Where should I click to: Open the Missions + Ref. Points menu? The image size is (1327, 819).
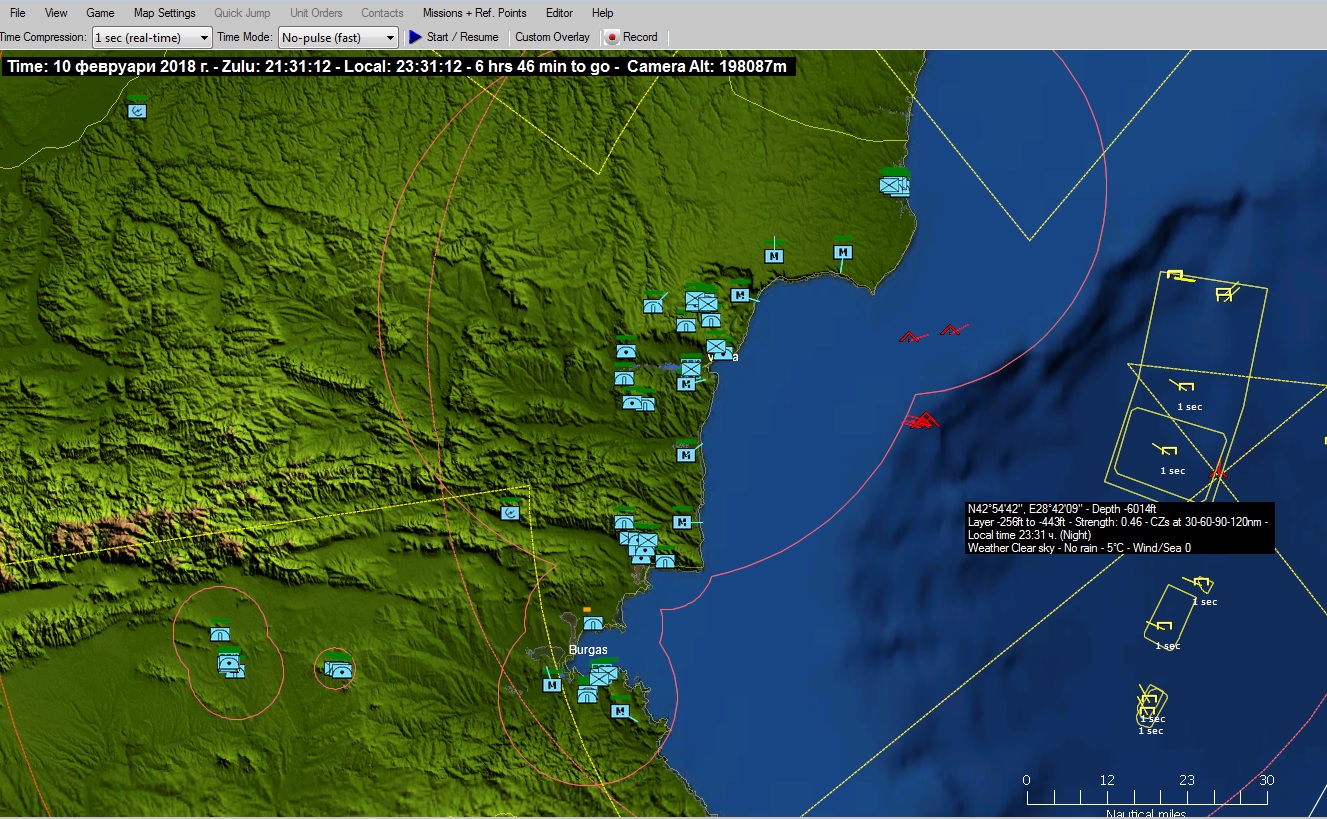pyautogui.click(x=474, y=13)
